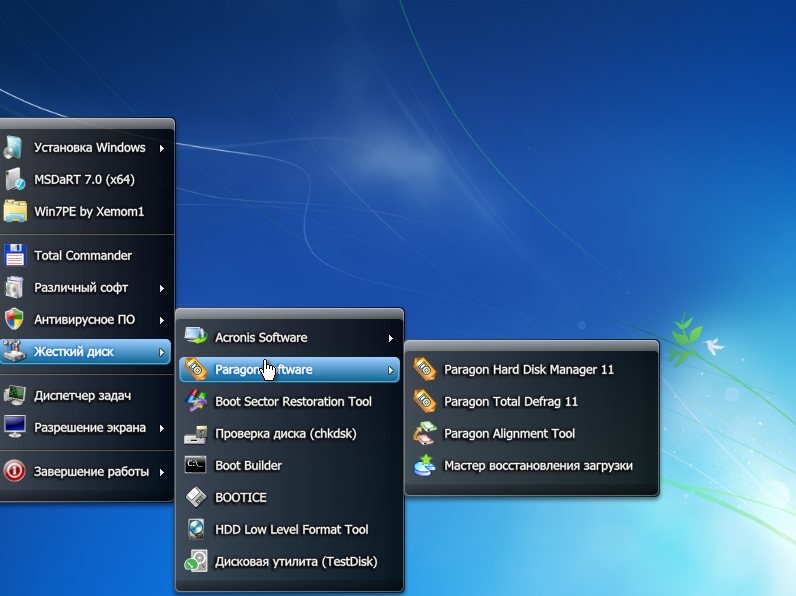Select Boot Sector Restoration Tool
The height and width of the screenshot is (596, 796).
(293, 402)
